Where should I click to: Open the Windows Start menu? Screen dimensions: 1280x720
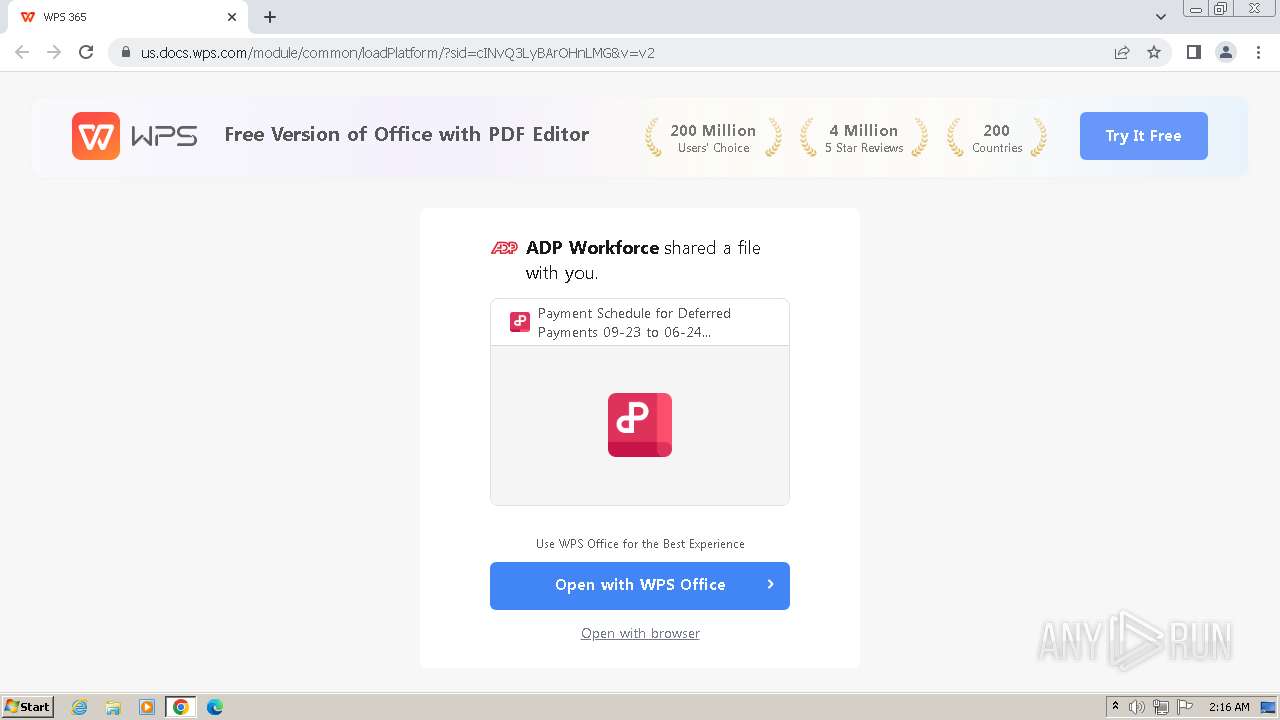[x=28, y=706]
